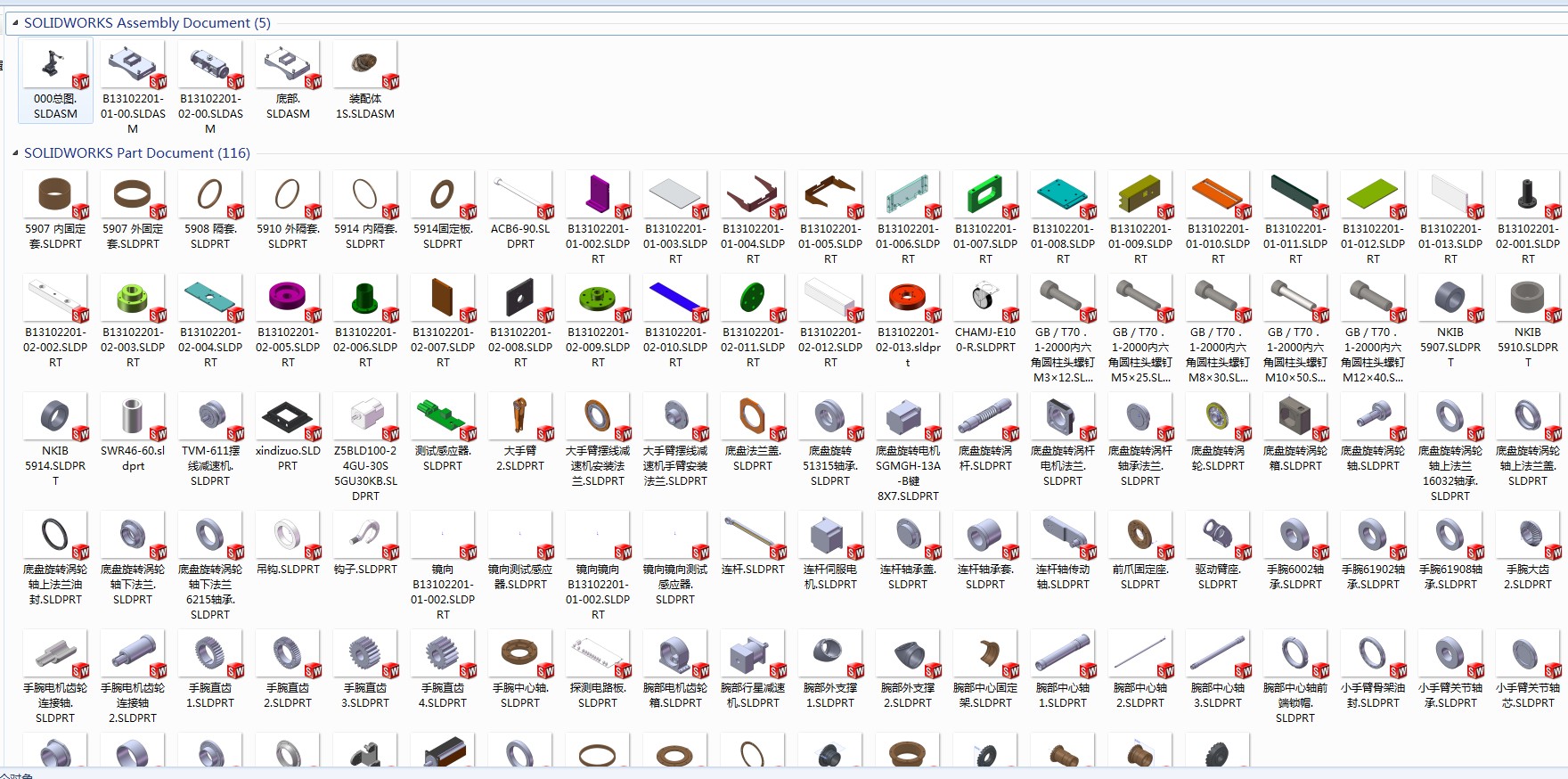
Task: Select the M12×40 hex socket screw icon
Action: 1373,298
